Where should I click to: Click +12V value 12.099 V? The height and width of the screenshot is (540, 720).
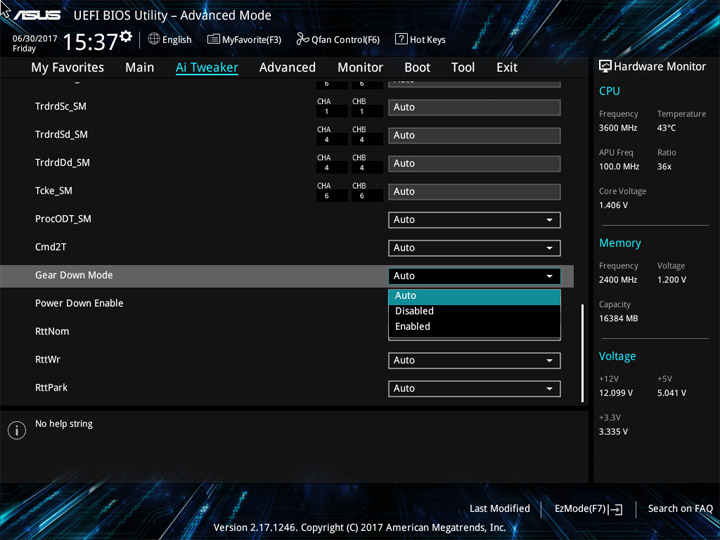point(616,393)
